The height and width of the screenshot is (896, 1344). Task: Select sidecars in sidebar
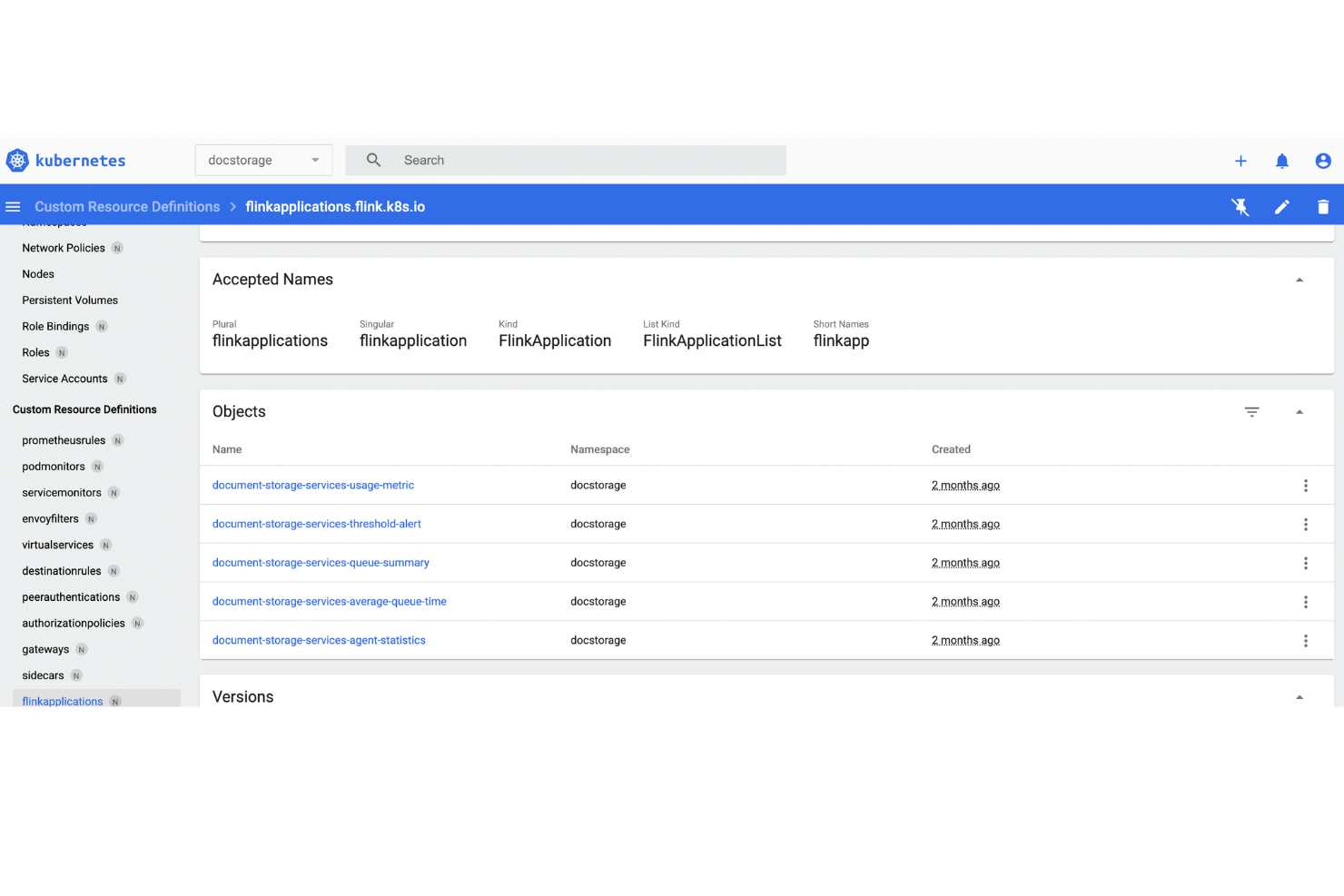click(43, 676)
